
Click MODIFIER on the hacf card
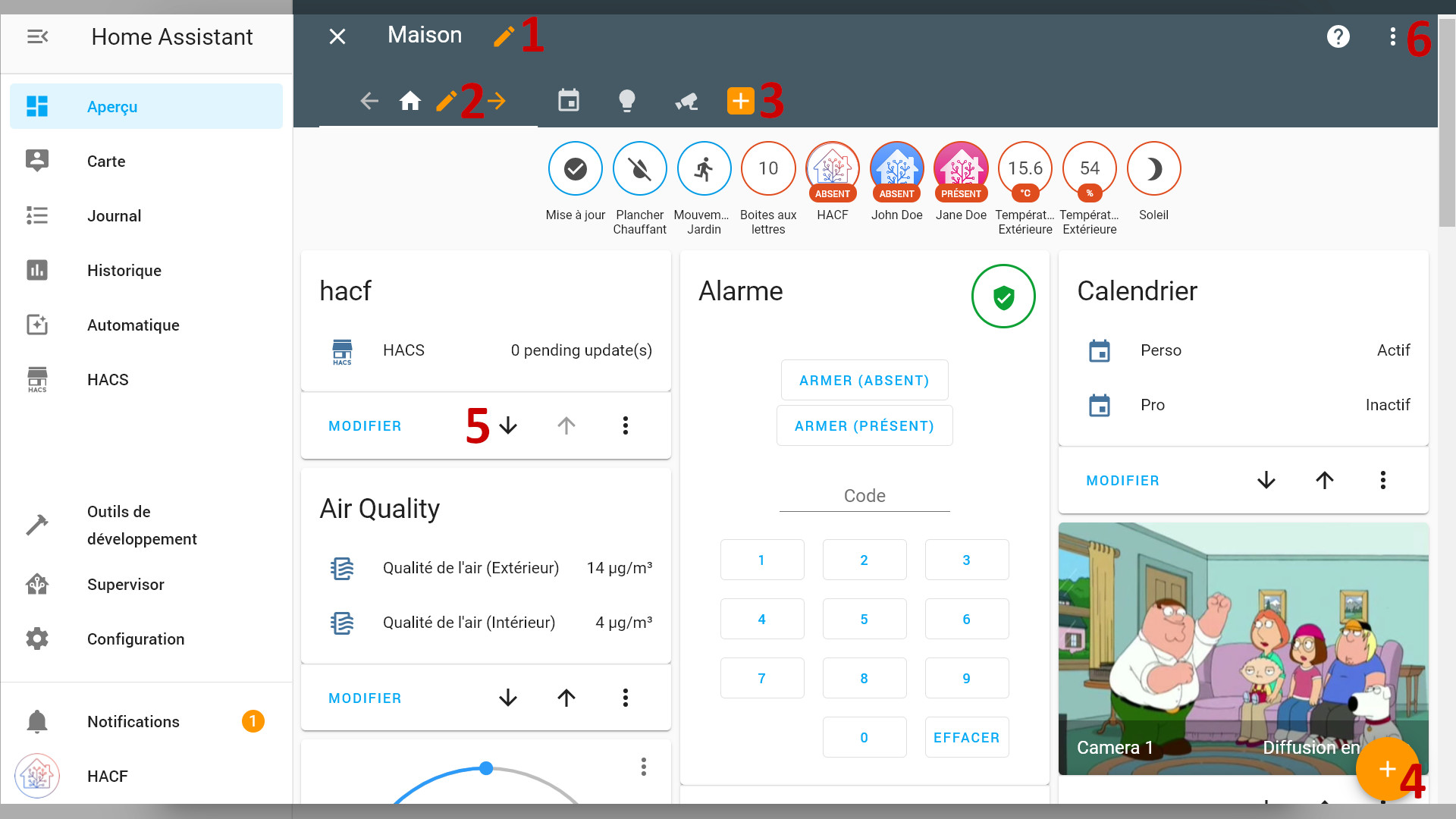(x=365, y=426)
